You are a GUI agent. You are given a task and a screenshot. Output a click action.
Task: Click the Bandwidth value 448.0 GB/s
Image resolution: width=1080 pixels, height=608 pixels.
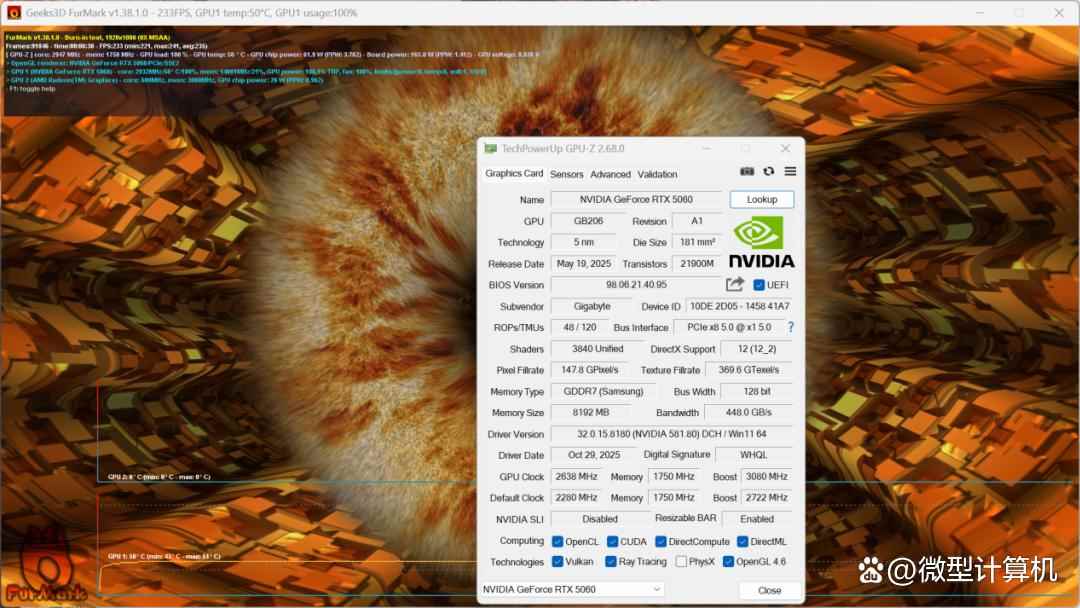coord(749,412)
